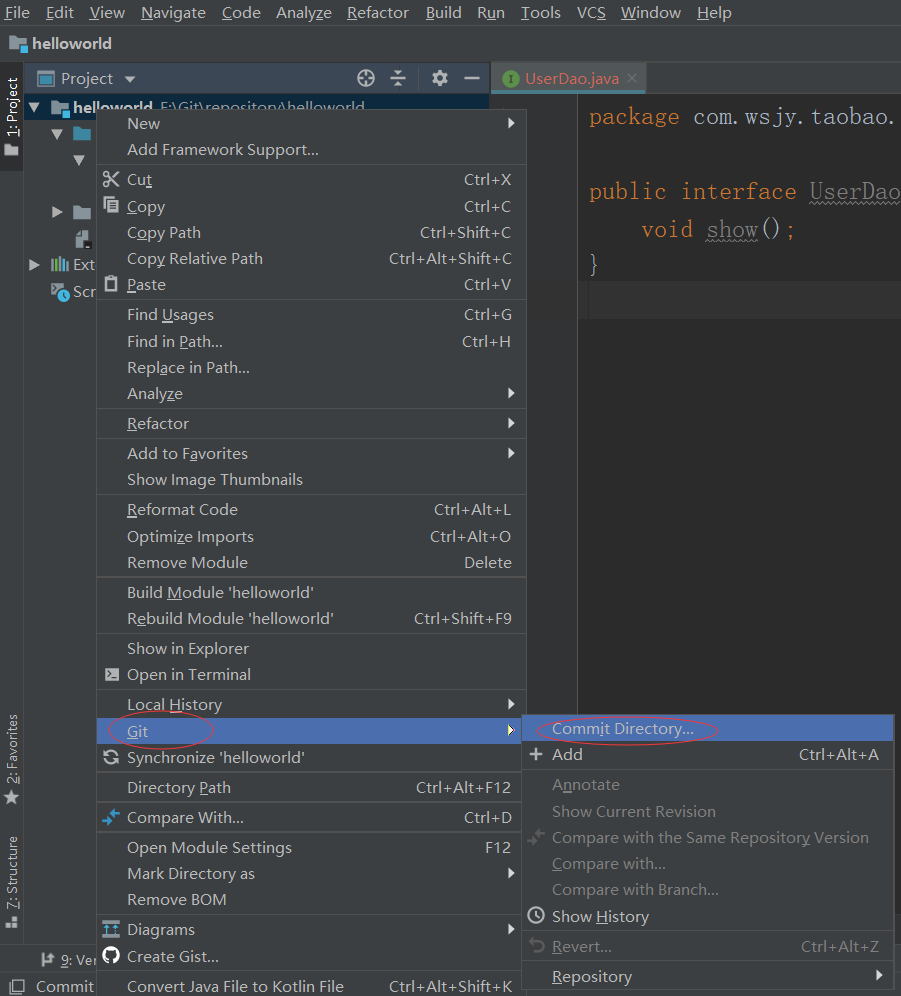Screen dimensions: 901x996
Task: Click the Compare With arrows icon
Action: pos(111,817)
